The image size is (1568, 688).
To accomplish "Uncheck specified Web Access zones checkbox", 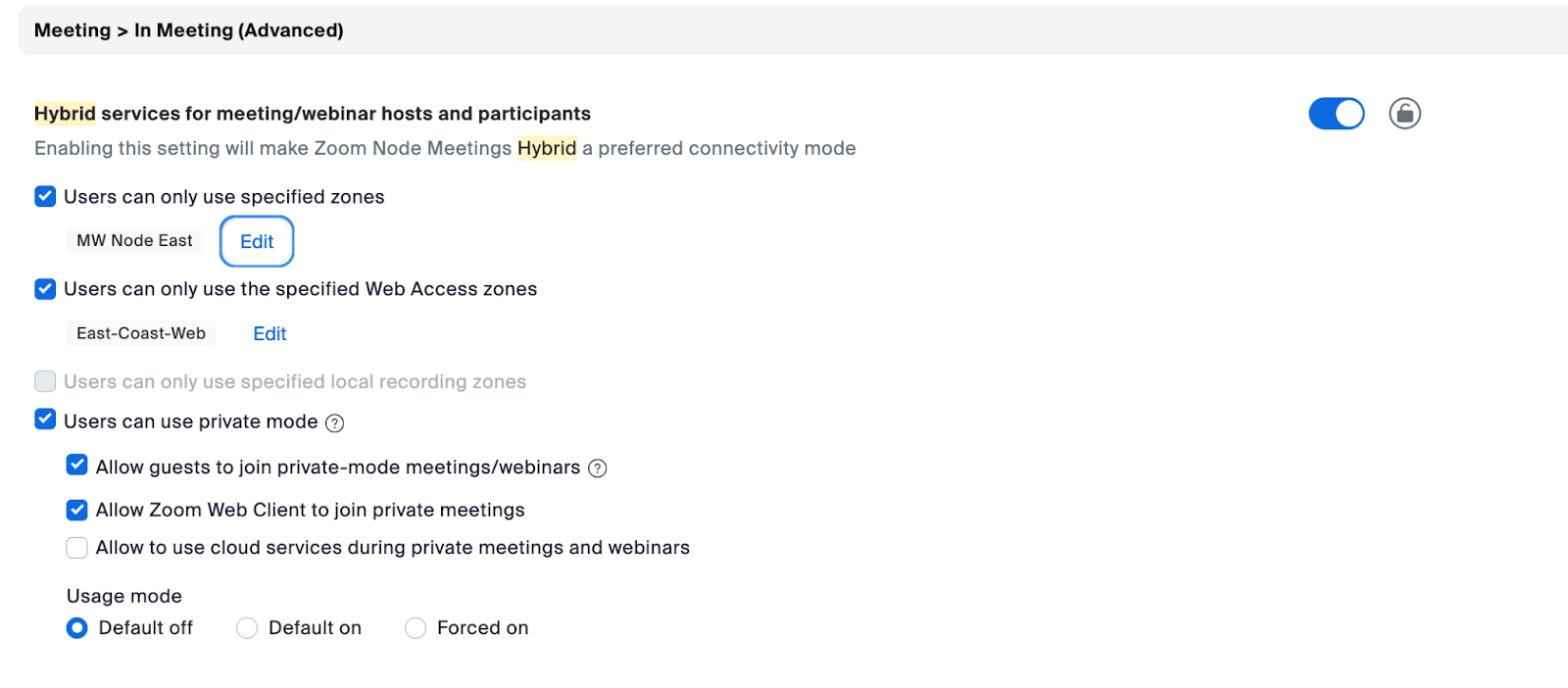I will coord(45,289).
